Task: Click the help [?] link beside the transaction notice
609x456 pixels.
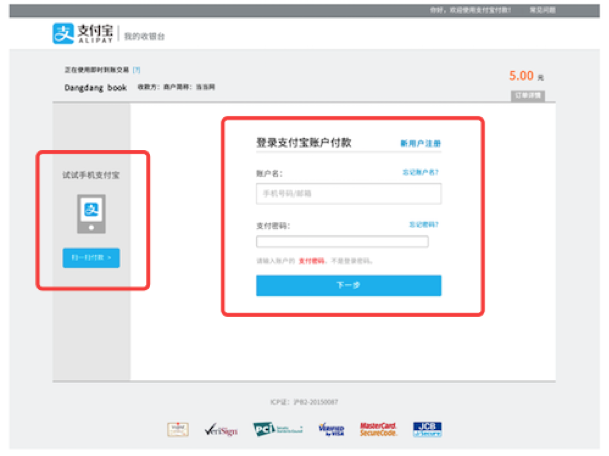Action: click(136, 70)
